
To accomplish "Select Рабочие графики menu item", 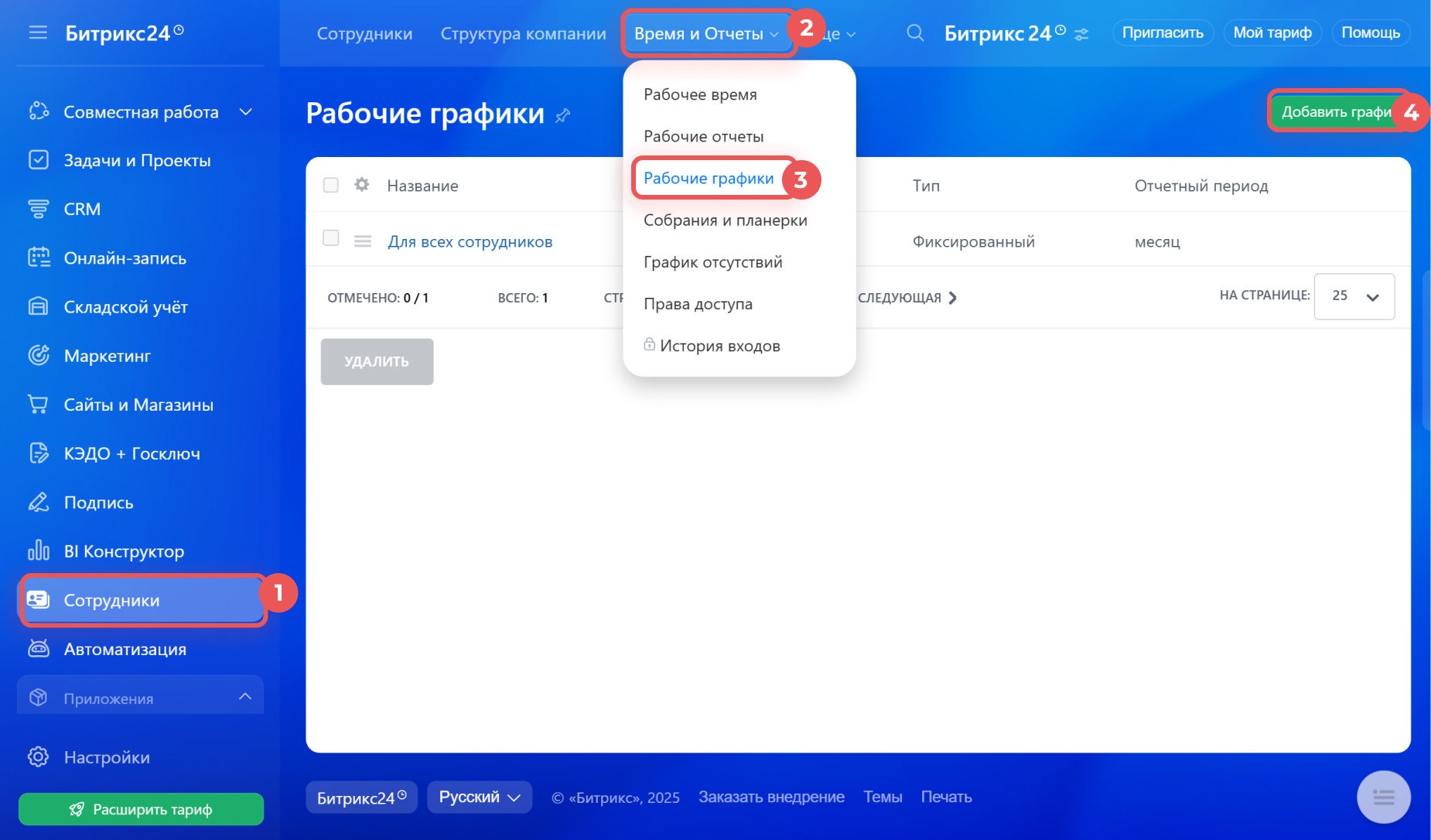I will [x=709, y=178].
